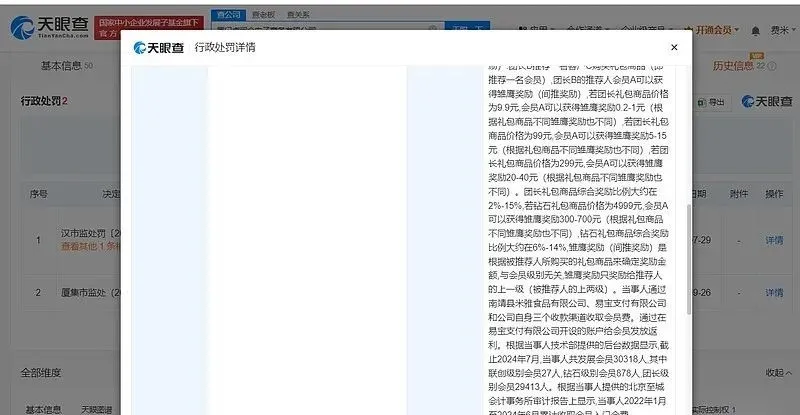Switch to the 查公司 search tab
800x415 pixels.
(228, 15)
